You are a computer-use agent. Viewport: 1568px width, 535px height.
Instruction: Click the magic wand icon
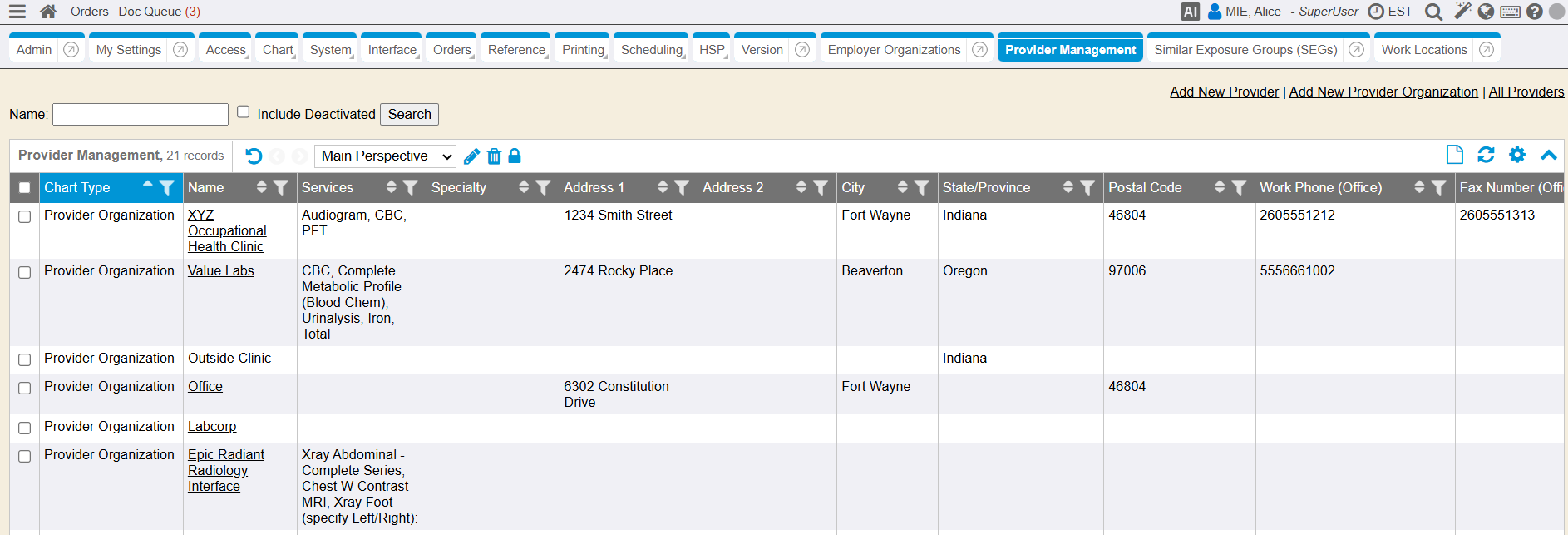tap(1462, 11)
